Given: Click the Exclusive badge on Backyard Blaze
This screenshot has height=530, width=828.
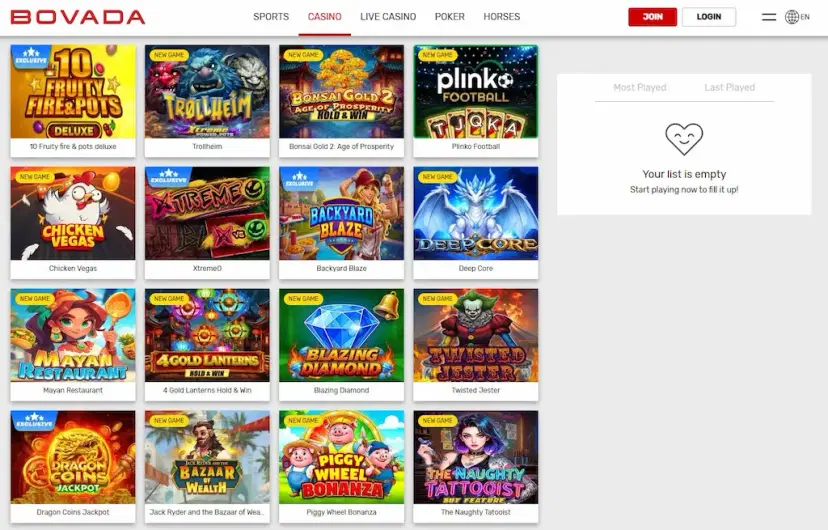Looking at the screenshot, I should click(299, 178).
